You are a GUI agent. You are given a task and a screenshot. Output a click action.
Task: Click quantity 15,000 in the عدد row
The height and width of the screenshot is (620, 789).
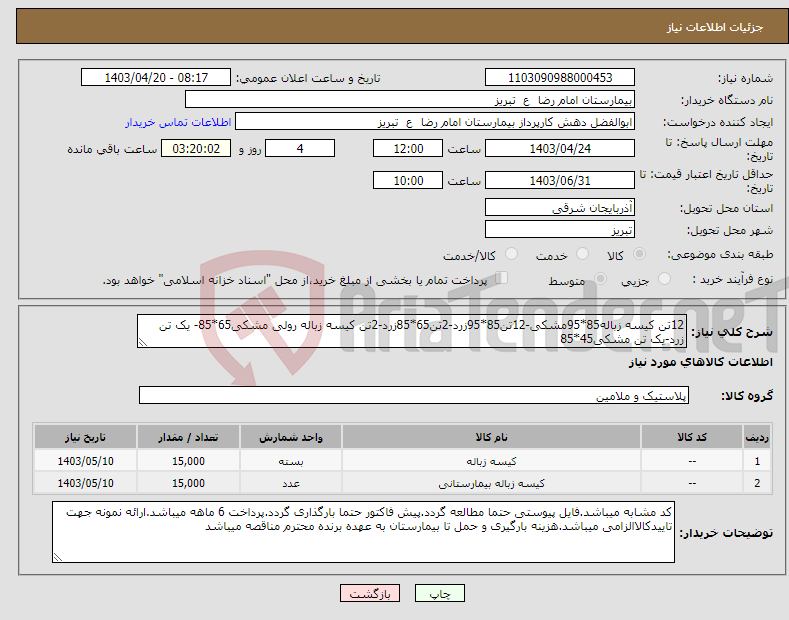click(188, 483)
